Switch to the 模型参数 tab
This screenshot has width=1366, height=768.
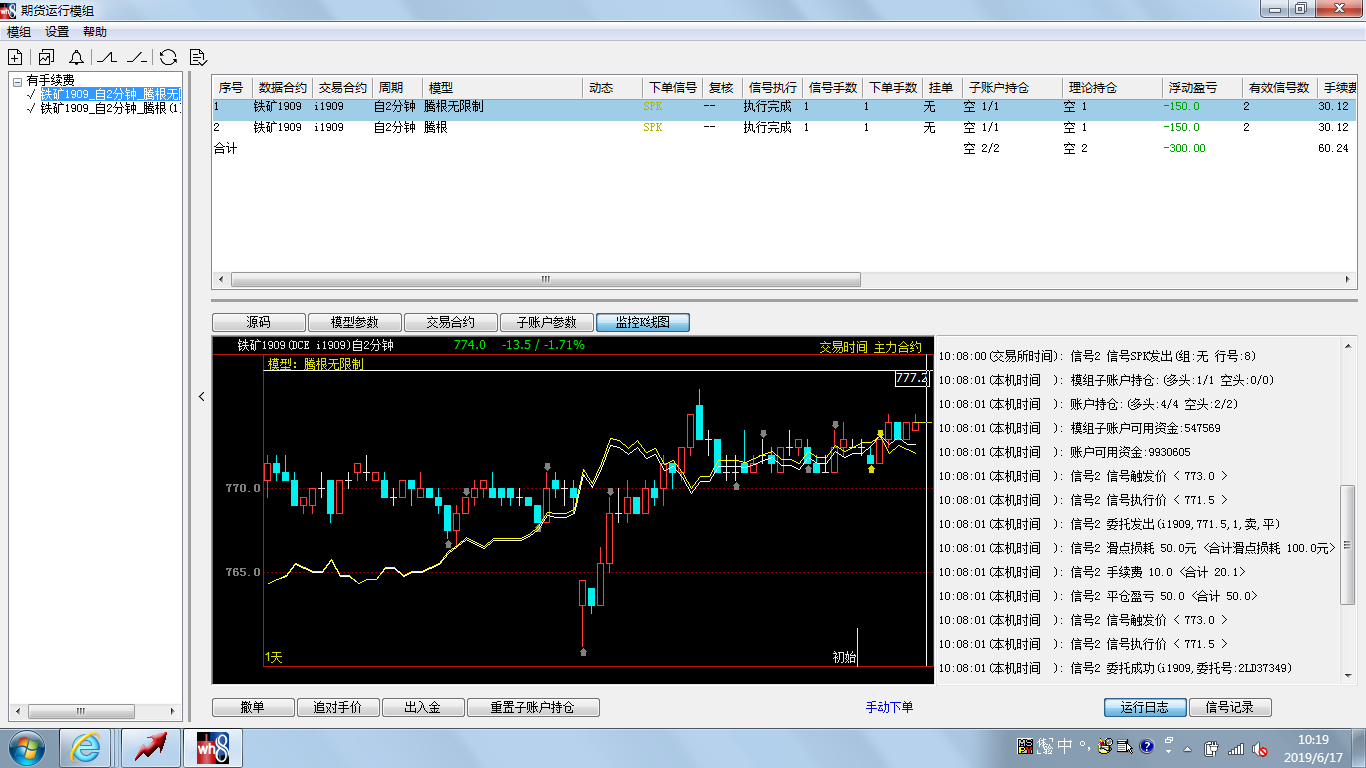point(355,322)
